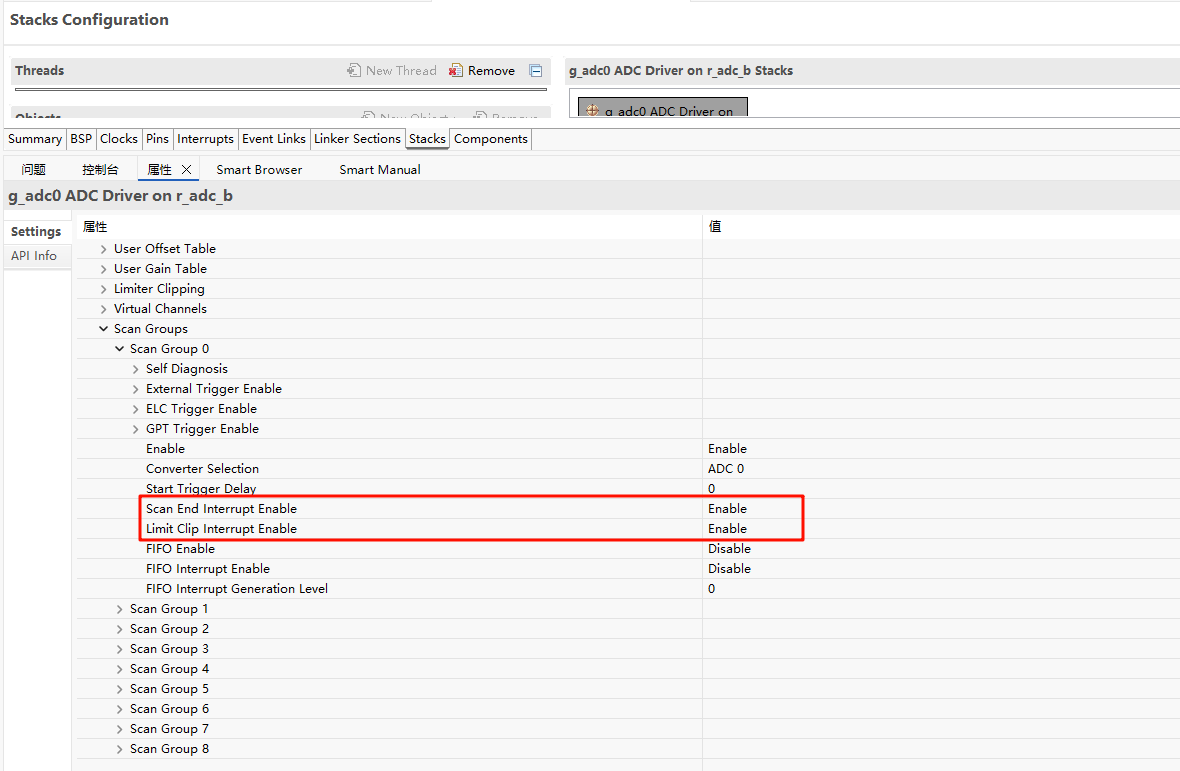Collapse the Scan Groups tree node
This screenshot has height=771, width=1180.
(x=104, y=329)
